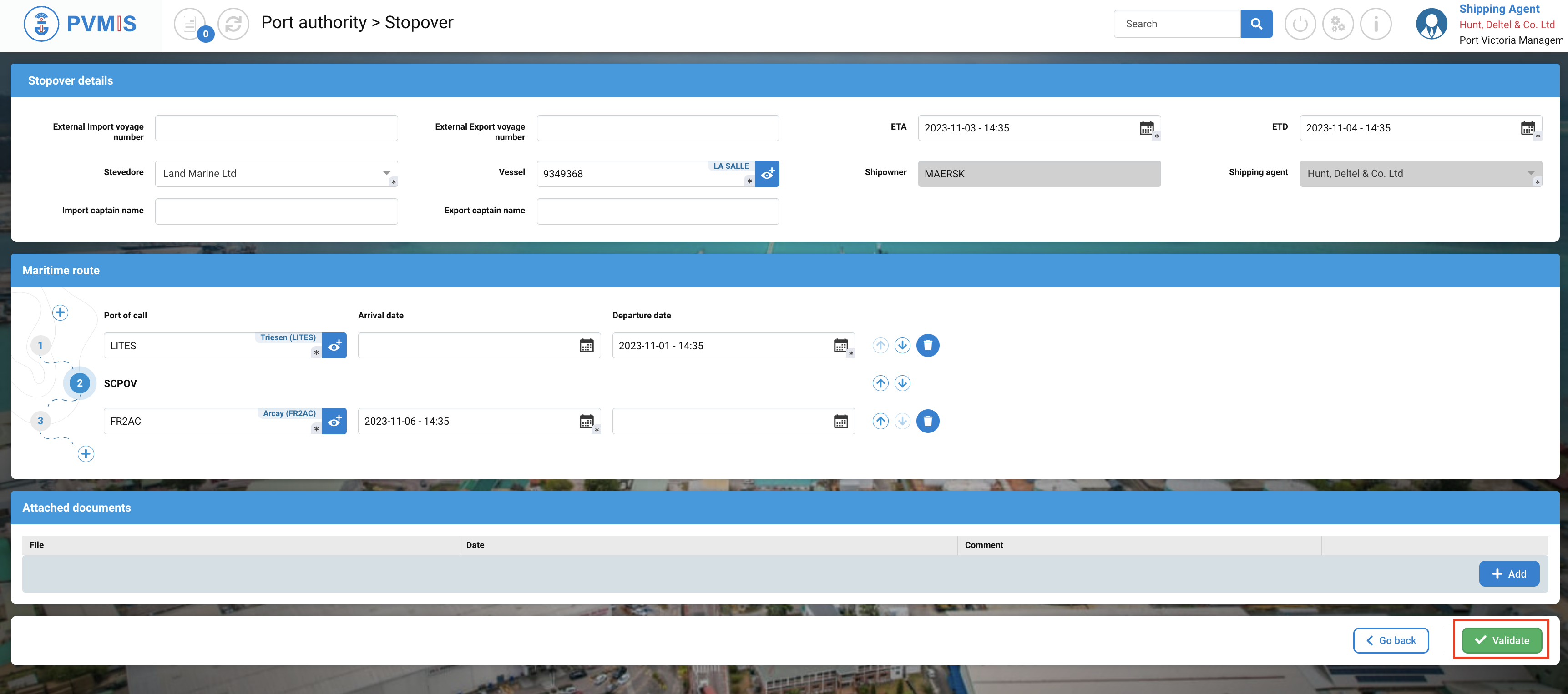1568x694 pixels.
Task: Move FR2AC port up in route
Action: [x=880, y=421]
